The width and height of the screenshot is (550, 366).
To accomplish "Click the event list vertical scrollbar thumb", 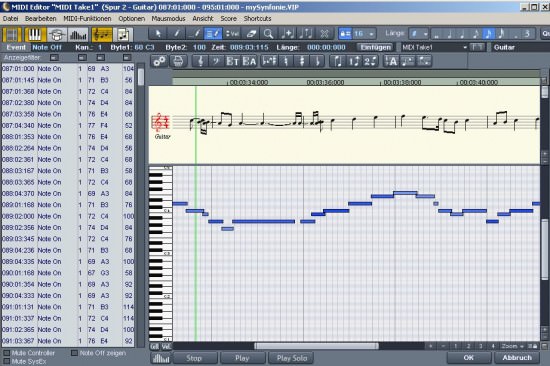I will coord(141,77).
